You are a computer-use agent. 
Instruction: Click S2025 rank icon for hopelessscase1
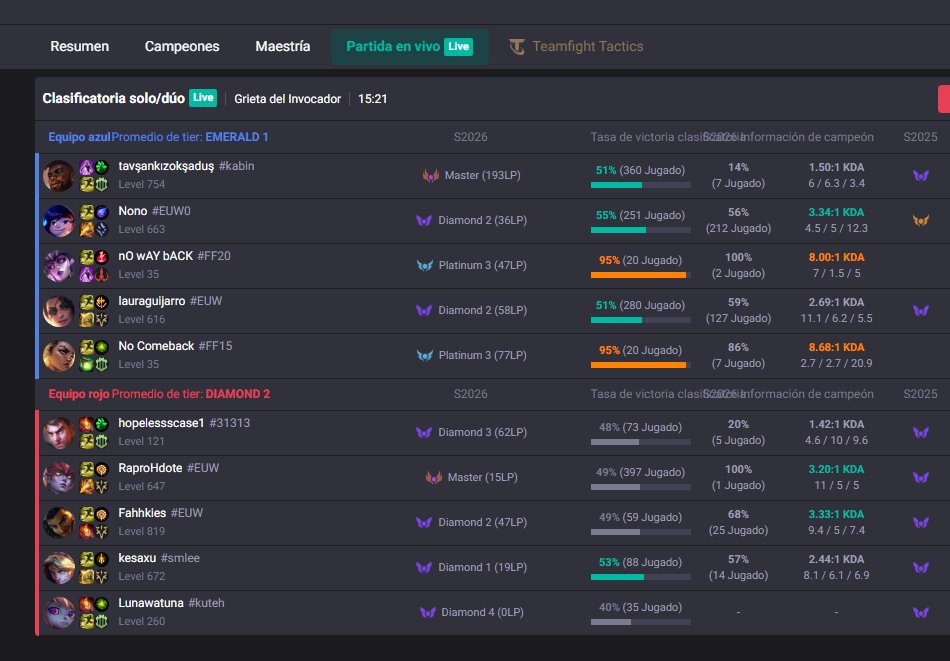pyautogui.click(x=921, y=433)
